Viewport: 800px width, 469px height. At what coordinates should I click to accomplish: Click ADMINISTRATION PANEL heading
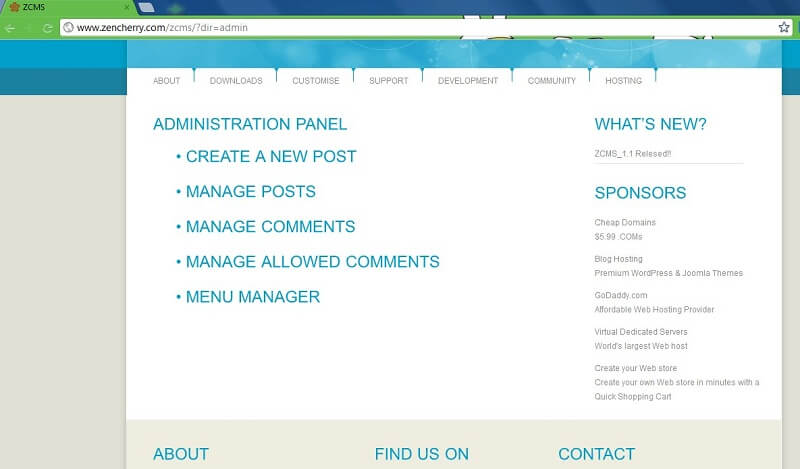(x=250, y=124)
